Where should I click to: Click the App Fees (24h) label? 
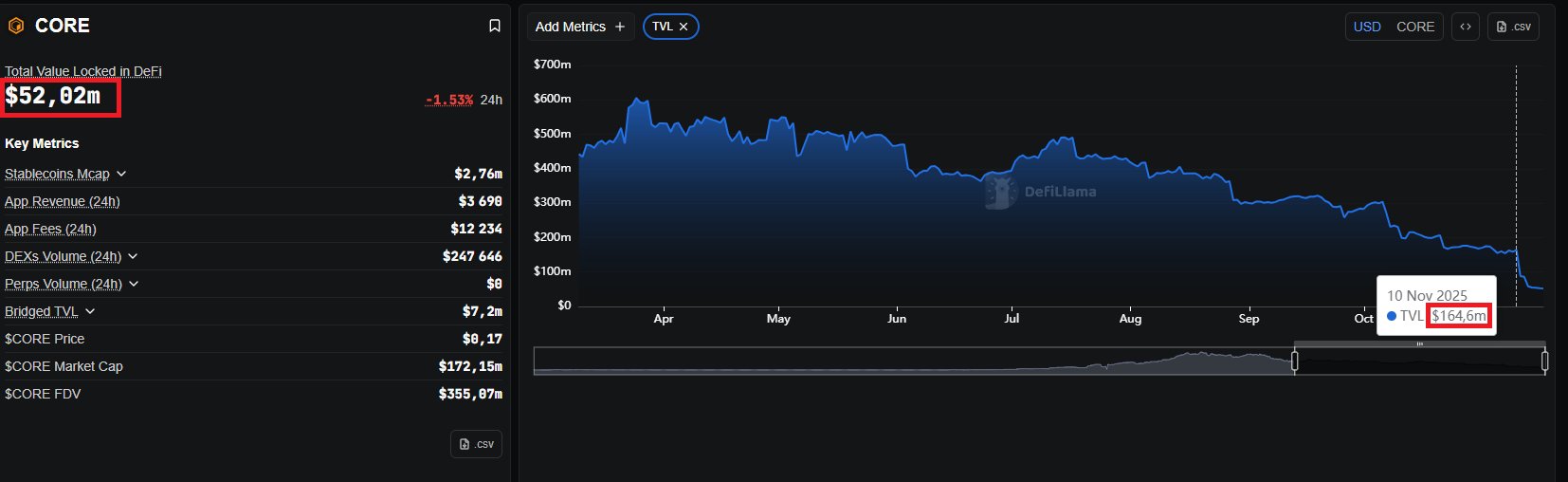[50, 229]
